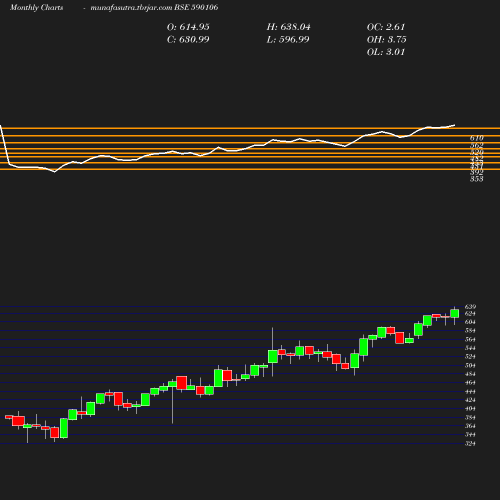Click the '464' price axis label

click(470, 383)
